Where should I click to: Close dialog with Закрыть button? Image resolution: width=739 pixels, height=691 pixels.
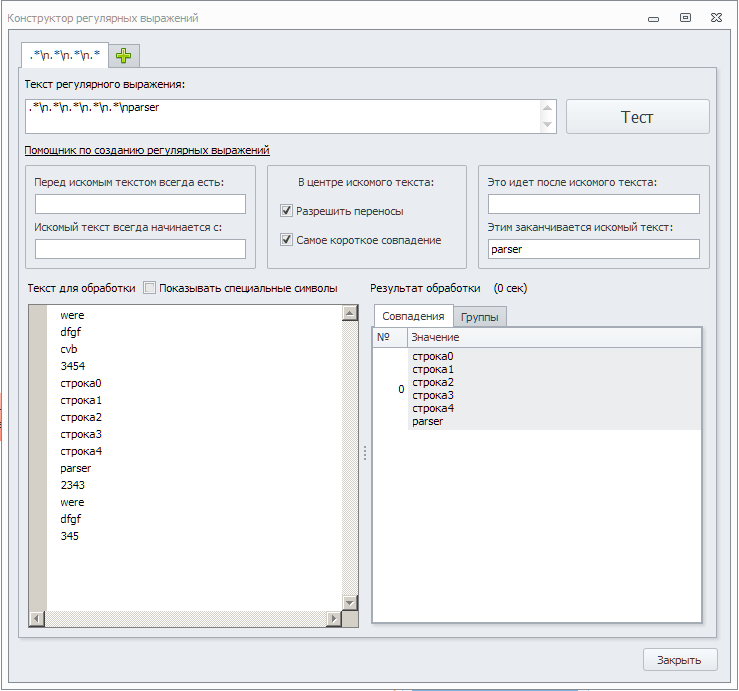(679, 660)
